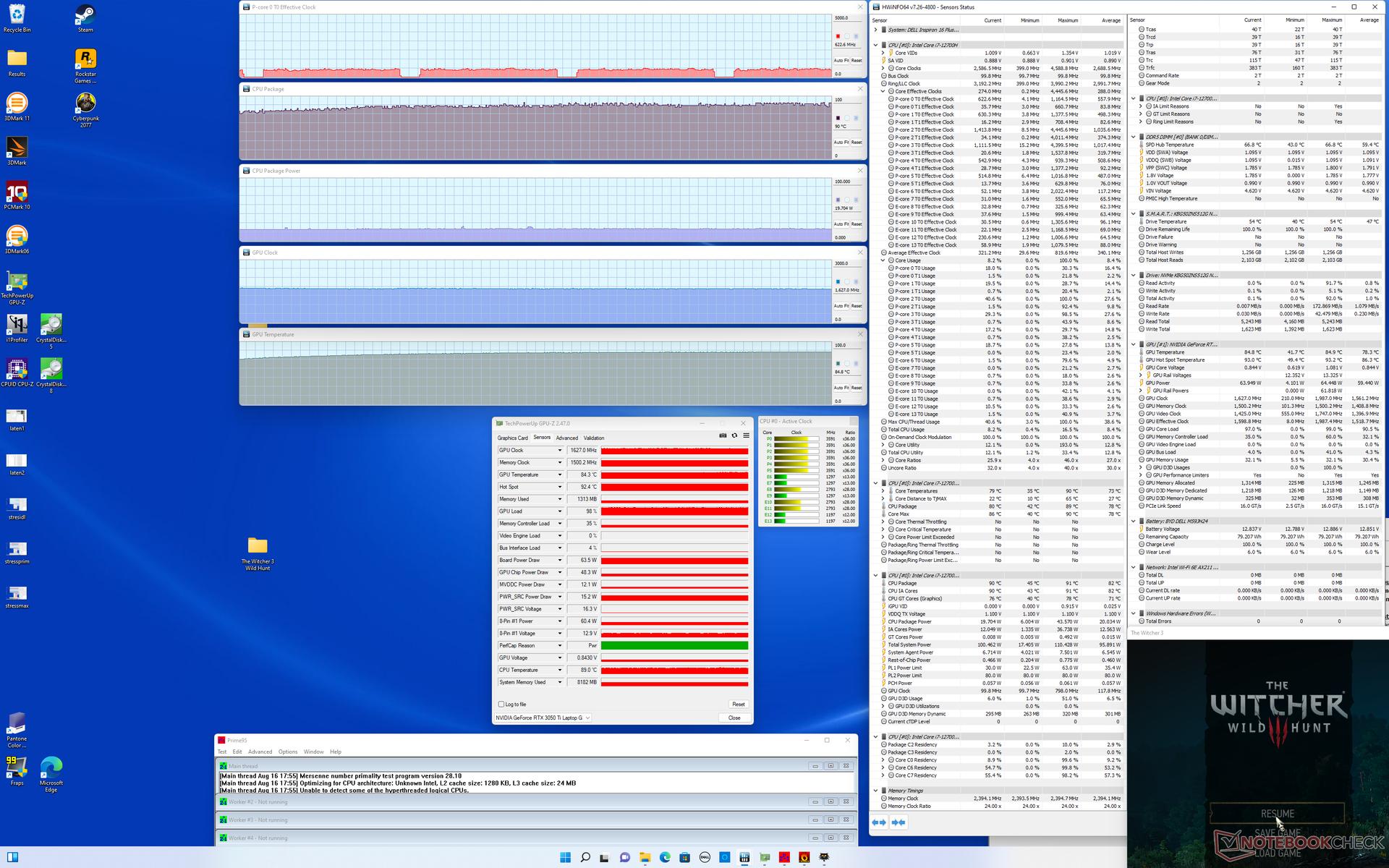Click RESUME in The Witcher 3 menu
The image size is (1389, 868).
[1278, 814]
